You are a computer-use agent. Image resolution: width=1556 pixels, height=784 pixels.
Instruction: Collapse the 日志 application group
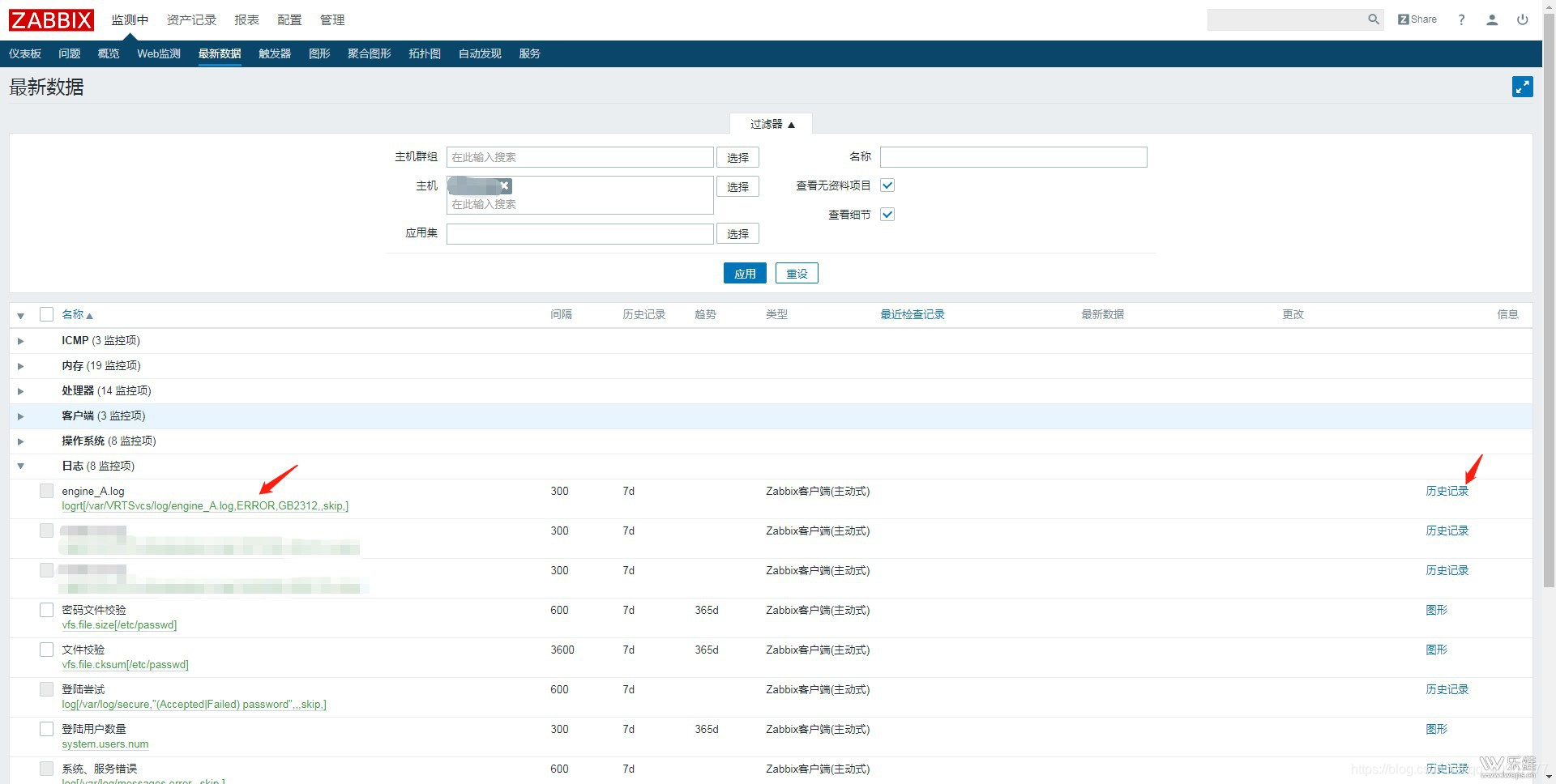tap(21, 466)
